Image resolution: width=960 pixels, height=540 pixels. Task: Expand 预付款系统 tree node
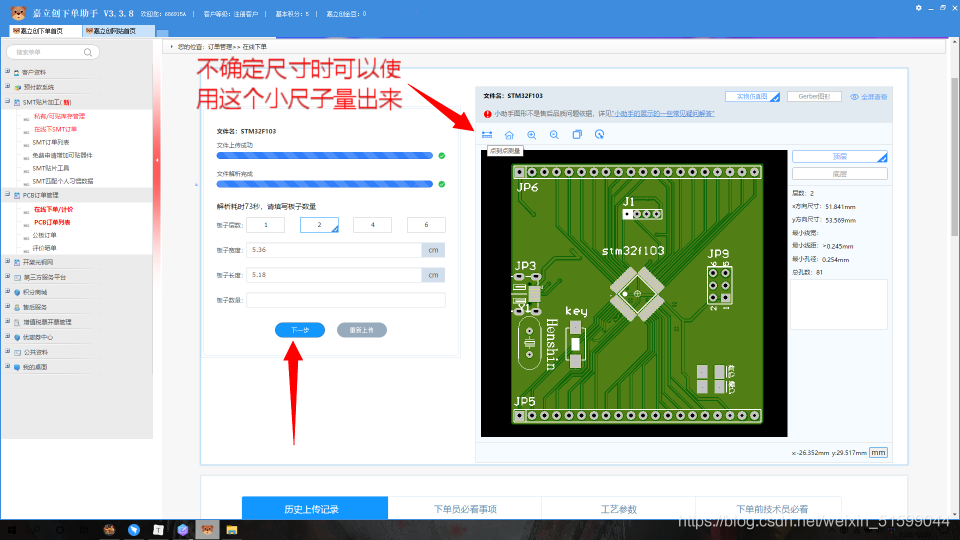point(7,86)
